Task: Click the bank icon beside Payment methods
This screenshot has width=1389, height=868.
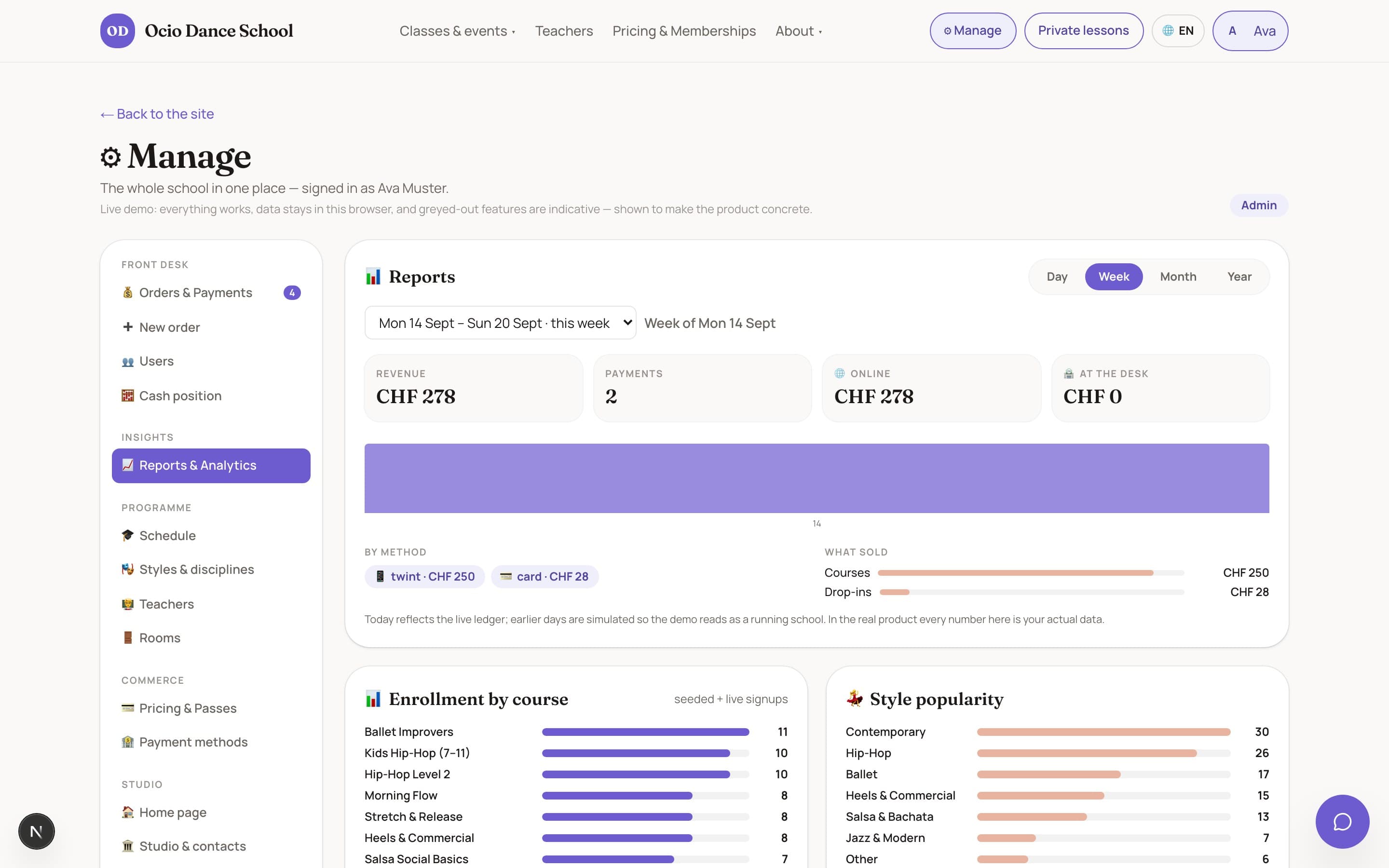Action: 127,742
